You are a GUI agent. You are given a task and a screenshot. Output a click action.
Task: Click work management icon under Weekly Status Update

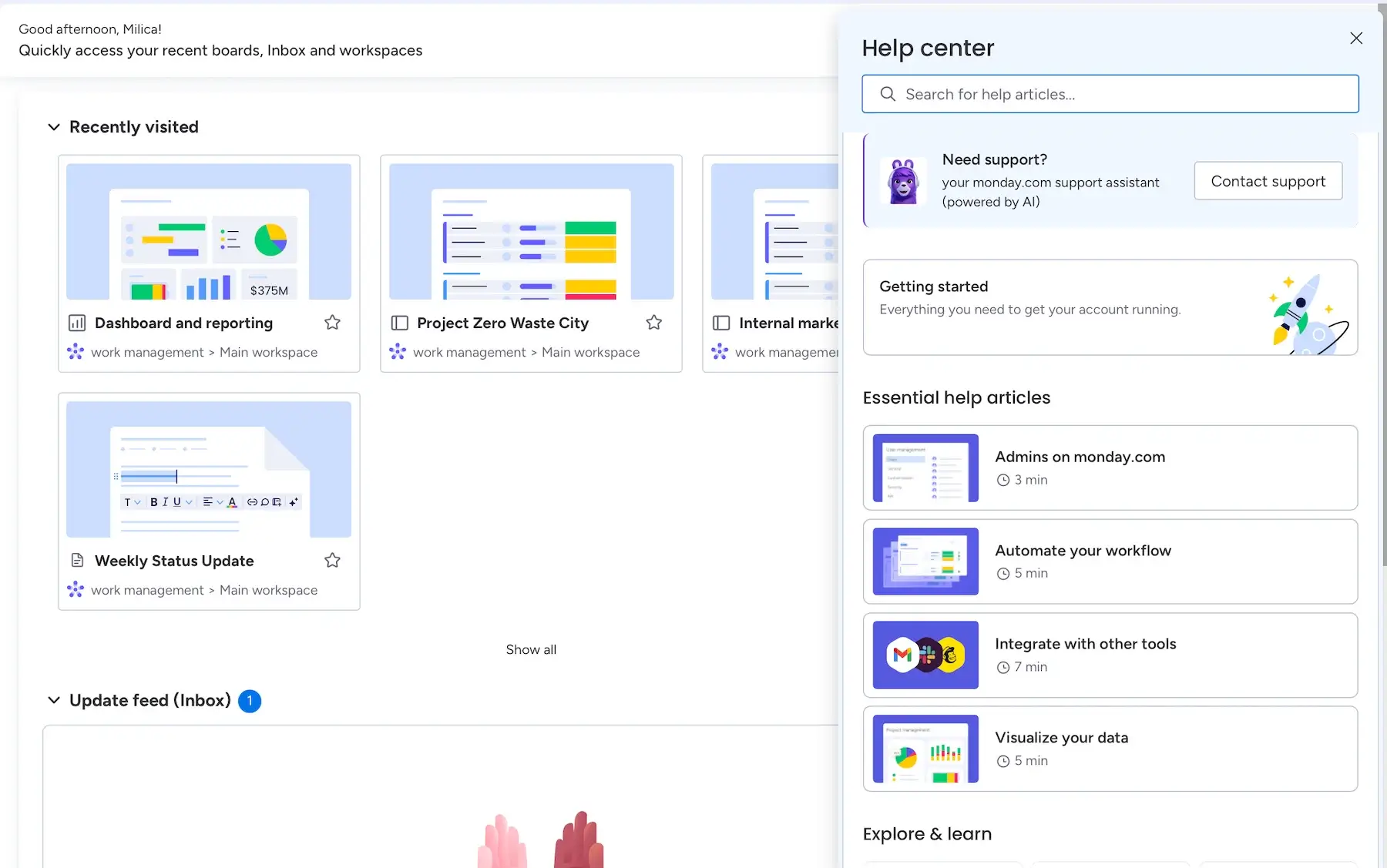pyautogui.click(x=76, y=590)
